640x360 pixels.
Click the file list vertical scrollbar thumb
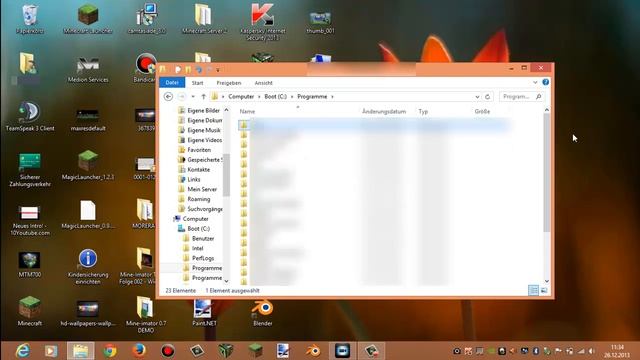point(547,173)
